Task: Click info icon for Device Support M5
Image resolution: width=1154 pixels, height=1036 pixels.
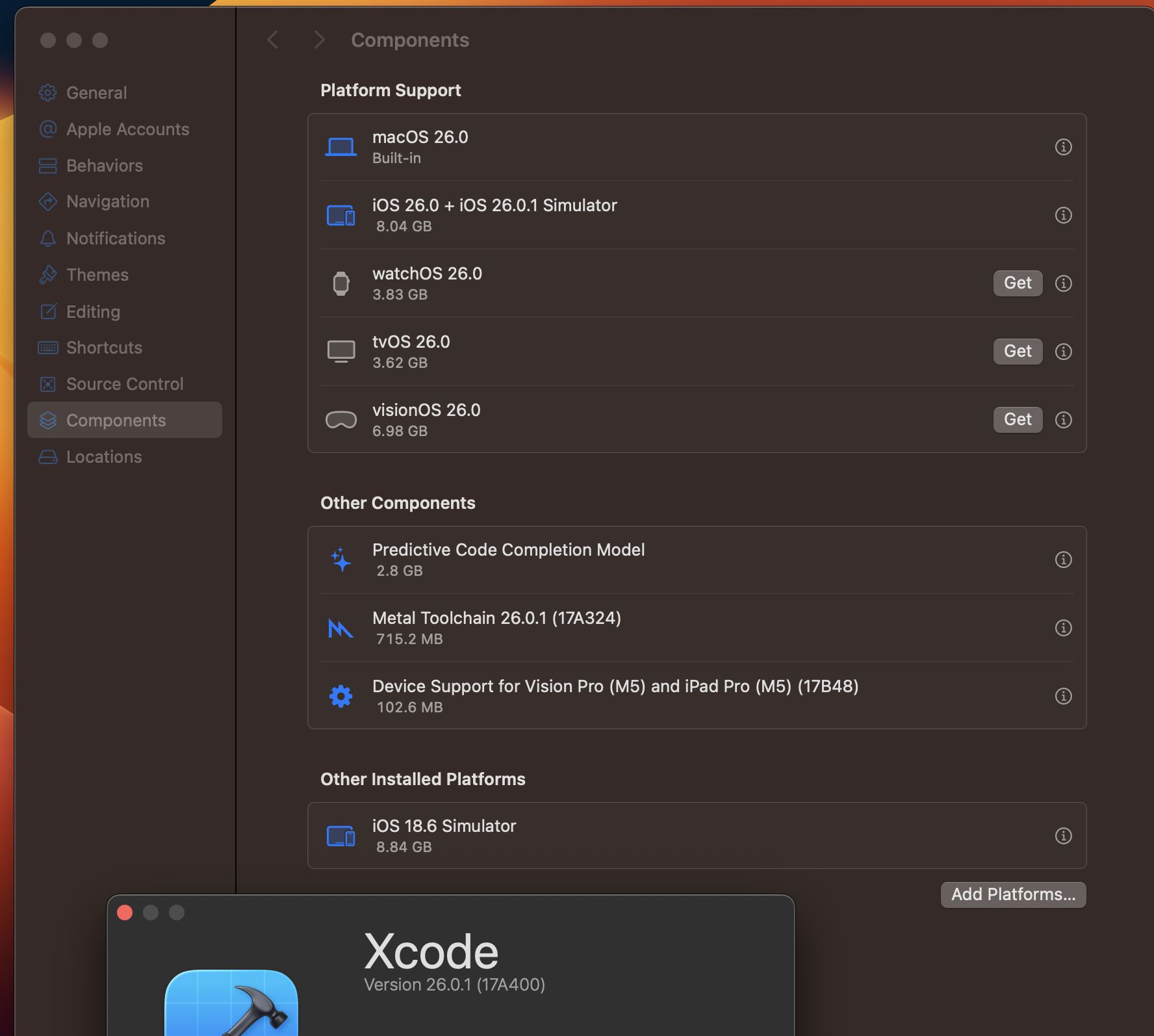Action: [1063, 696]
